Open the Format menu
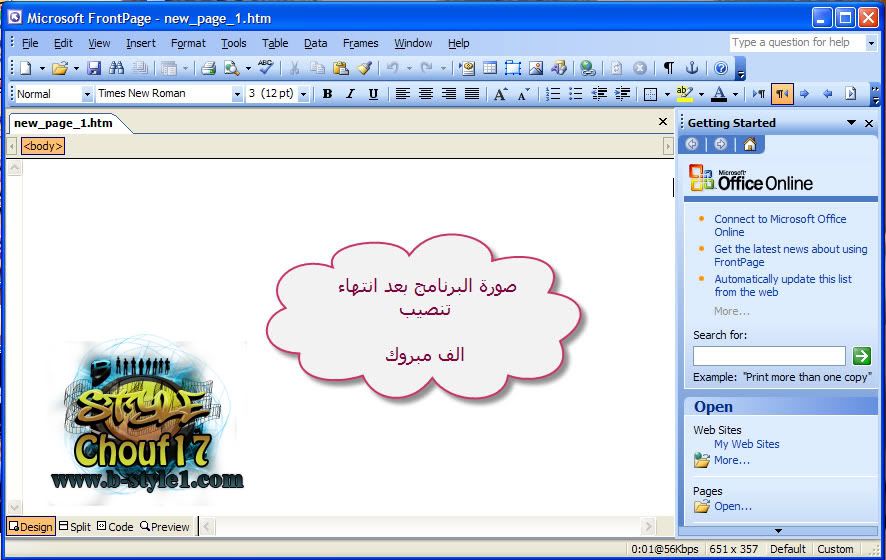Viewport: 886px width, 560px height. click(188, 44)
